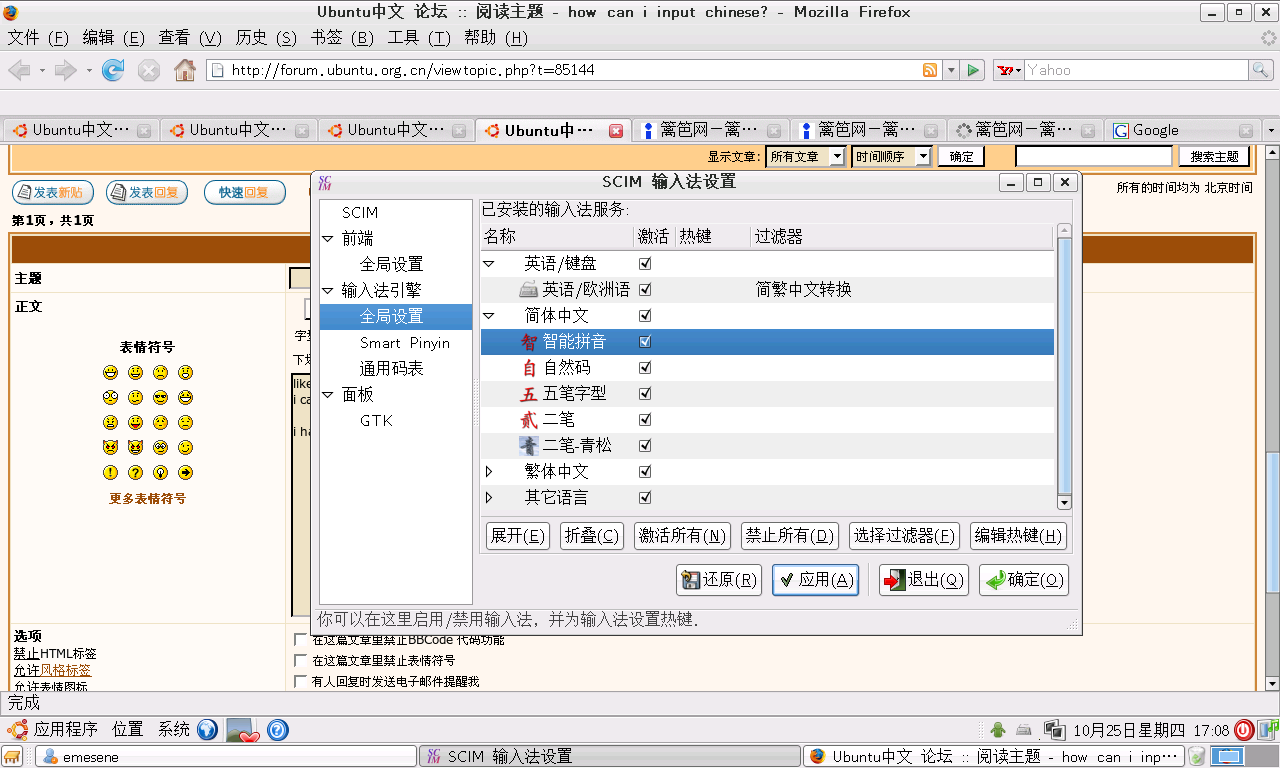This screenshot has width=1280, height=768.
Task: Select 通用码表 in settings tree
Action: click(x=392, y=369)
